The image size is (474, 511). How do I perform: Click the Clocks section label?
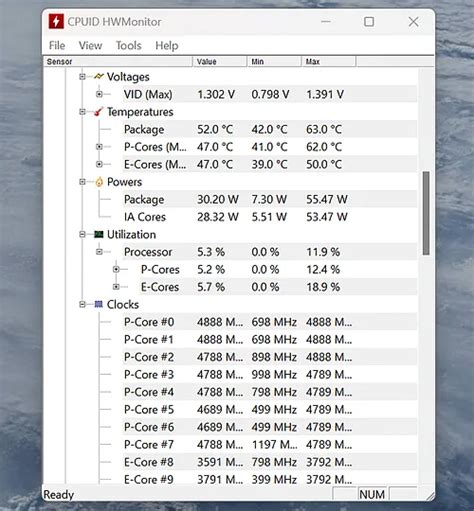(123, 305)
